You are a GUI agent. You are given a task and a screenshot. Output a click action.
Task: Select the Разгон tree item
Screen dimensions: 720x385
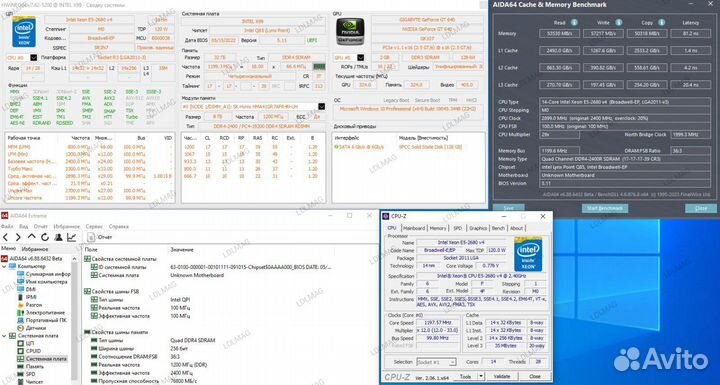[29, 305]
